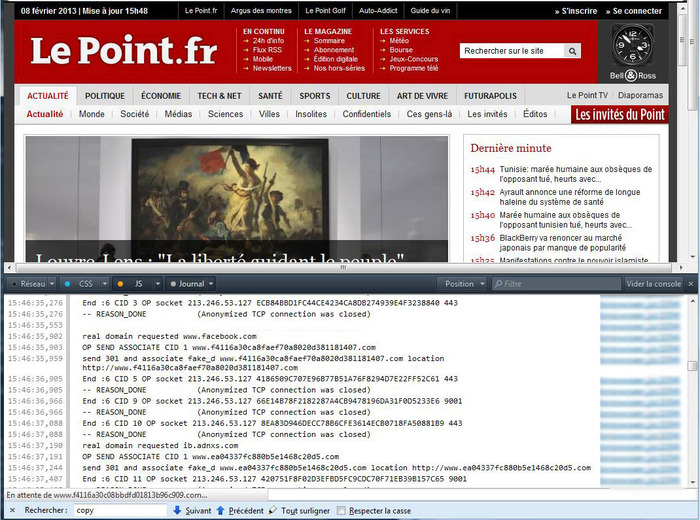Open the JS dropdown arrow
The image size is (700, 520).
[x=158, y=284]
